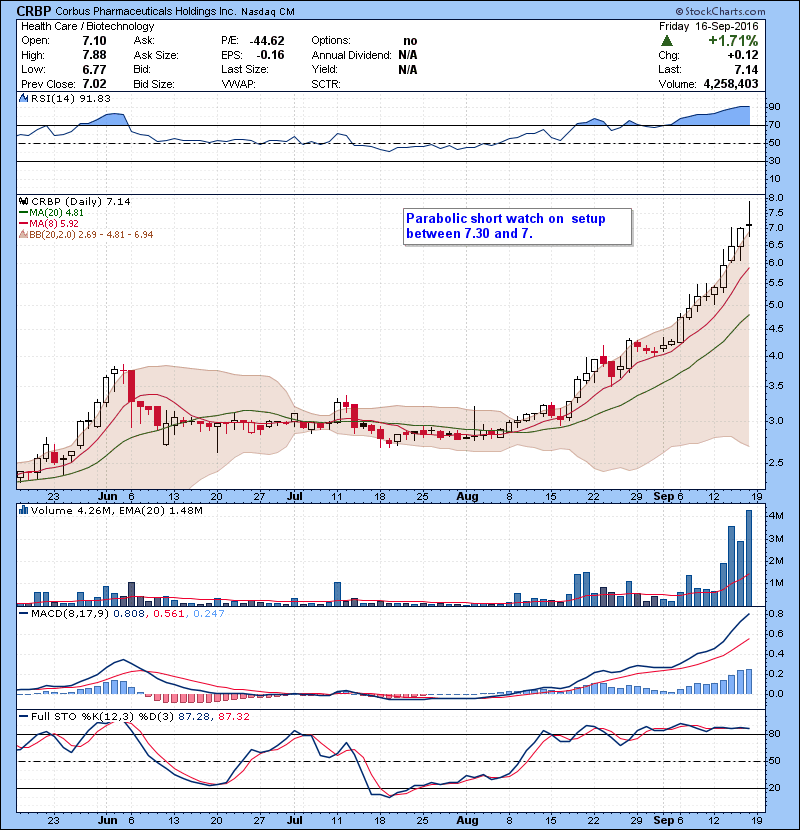Select the Open value 7.10
Screen dimensions: 800x830
[x=94, y=41]
